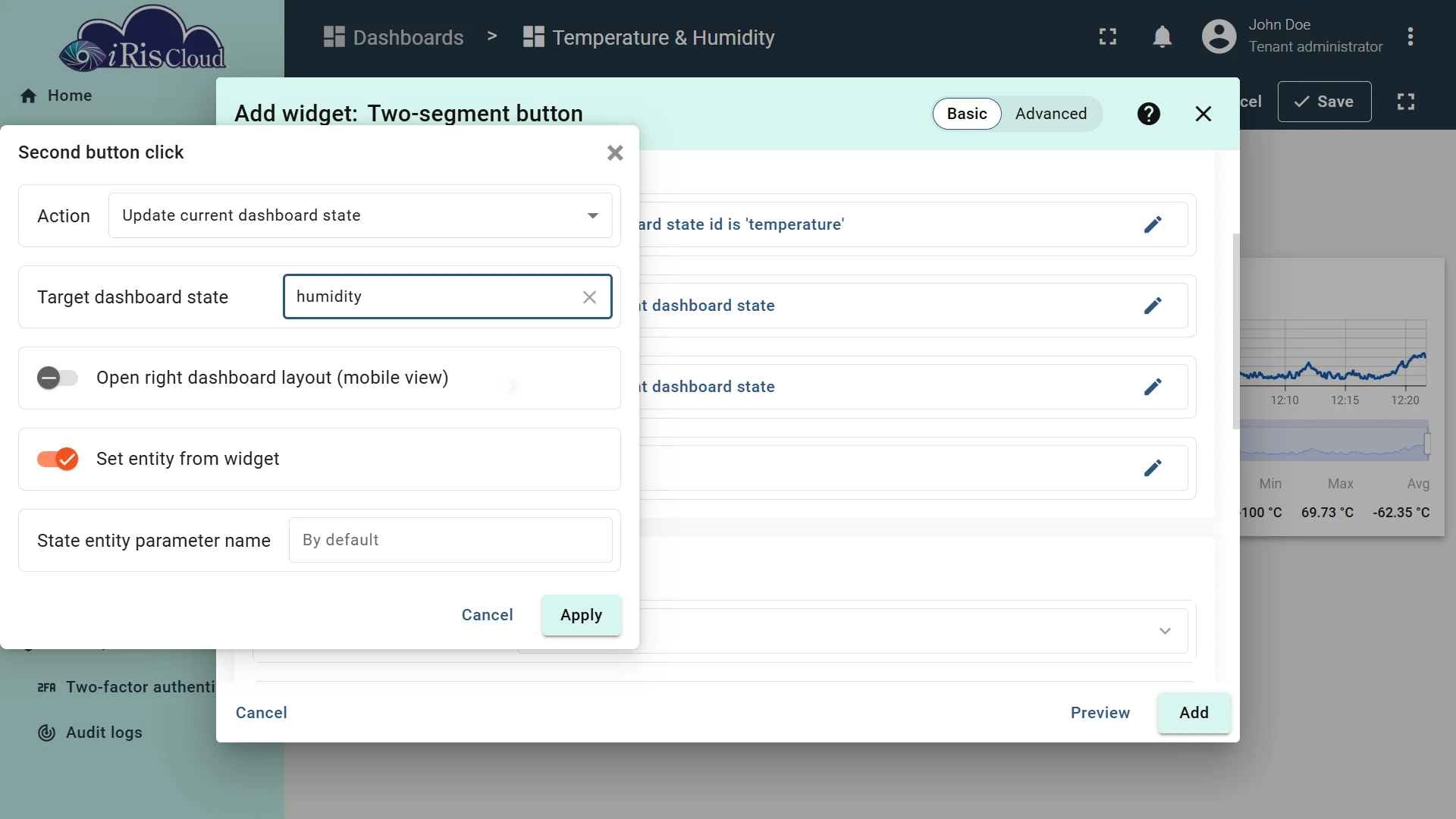Open the widget help icon

tap(1149, 114)
